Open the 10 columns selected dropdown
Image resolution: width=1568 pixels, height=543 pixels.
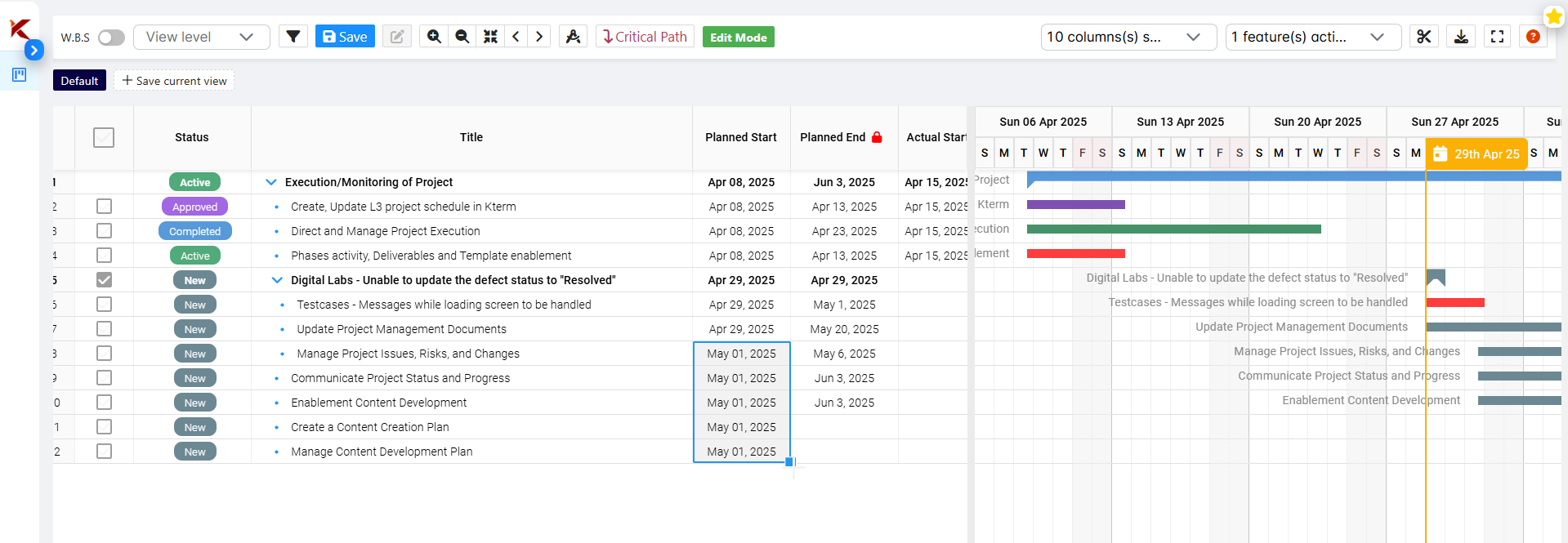point(1127,37)
